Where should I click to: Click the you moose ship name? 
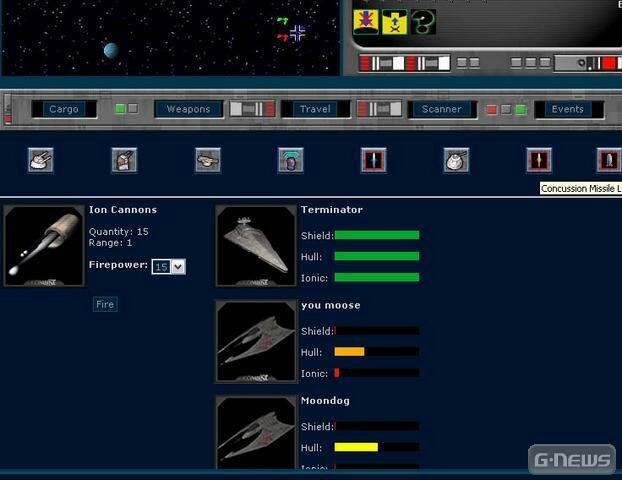point(331,305)
